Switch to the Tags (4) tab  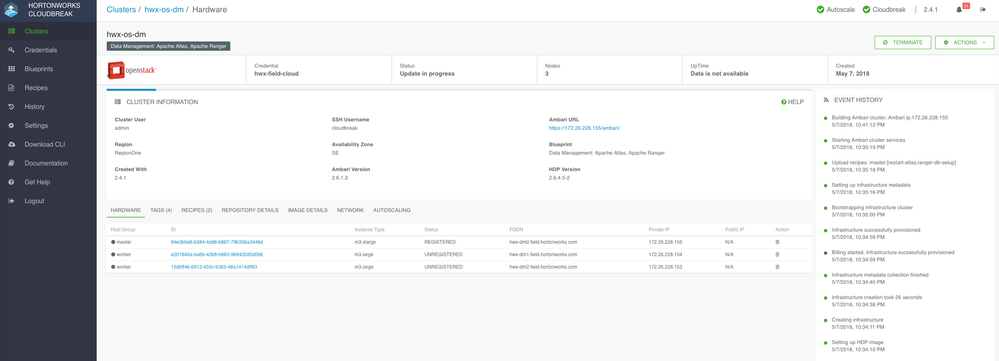(161, 210)
